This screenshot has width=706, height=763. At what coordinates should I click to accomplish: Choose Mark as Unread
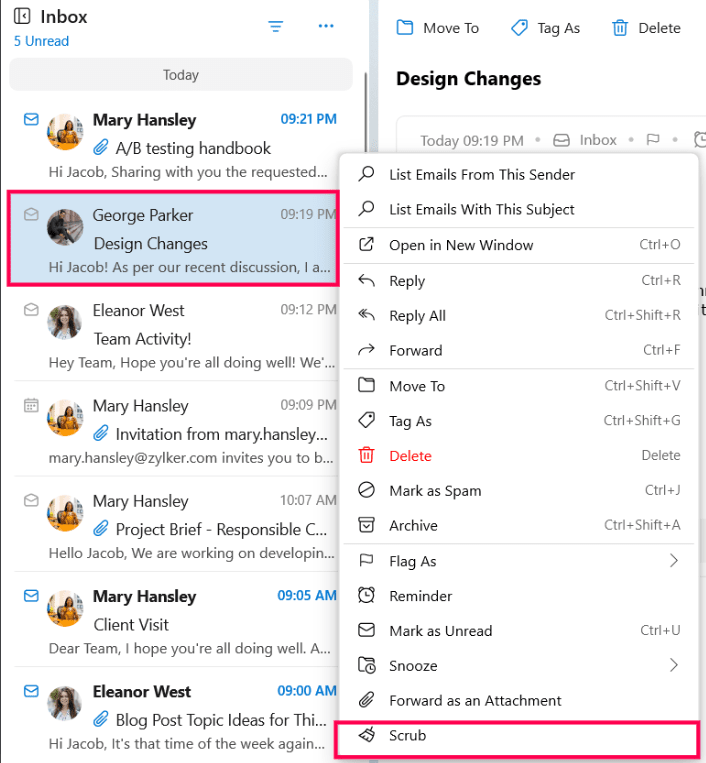click(x=519, y=631)
